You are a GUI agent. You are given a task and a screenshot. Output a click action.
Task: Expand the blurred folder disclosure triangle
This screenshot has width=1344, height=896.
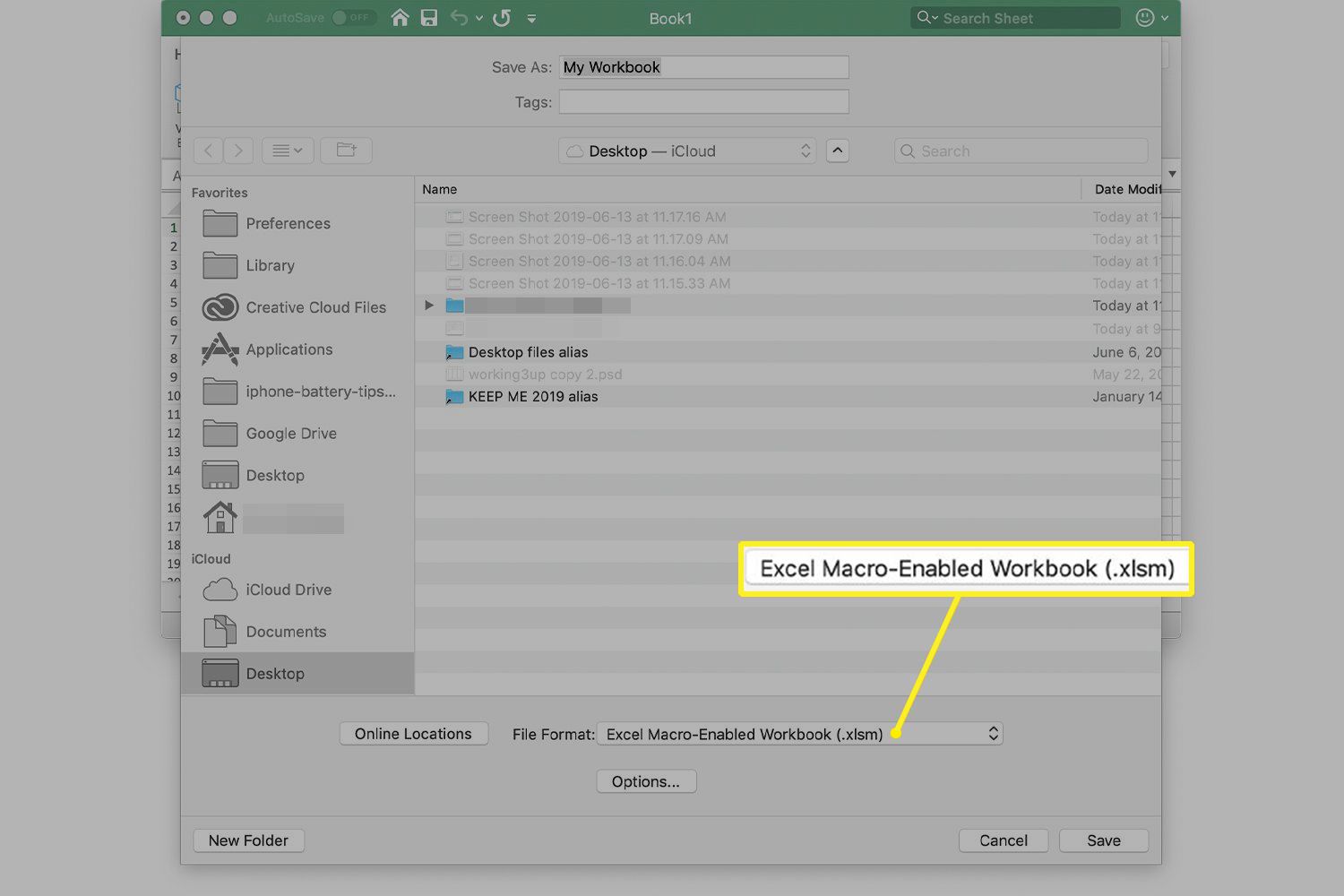pyautogui.click(x=429, y=306)
